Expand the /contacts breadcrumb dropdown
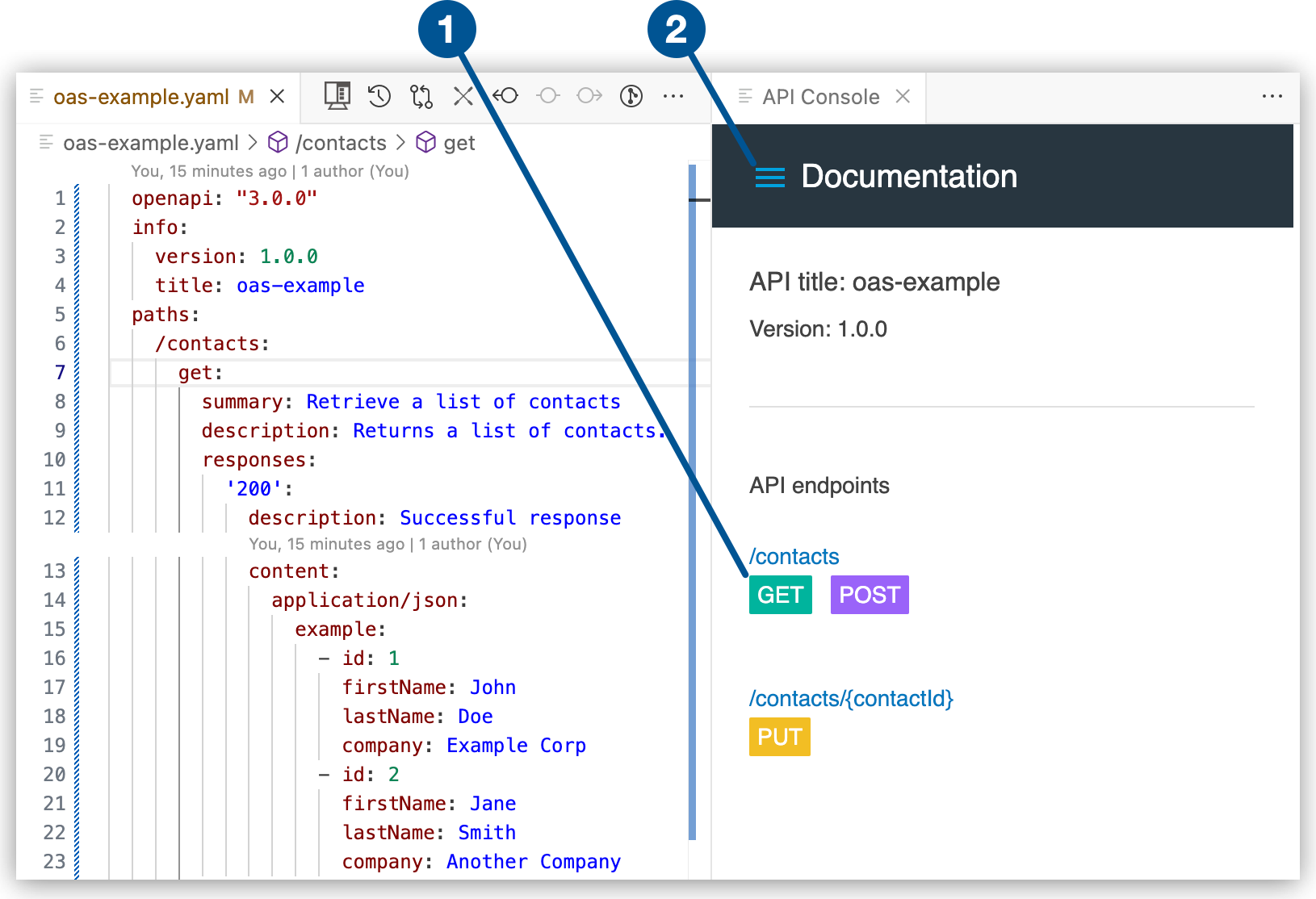 click(342, 142)
